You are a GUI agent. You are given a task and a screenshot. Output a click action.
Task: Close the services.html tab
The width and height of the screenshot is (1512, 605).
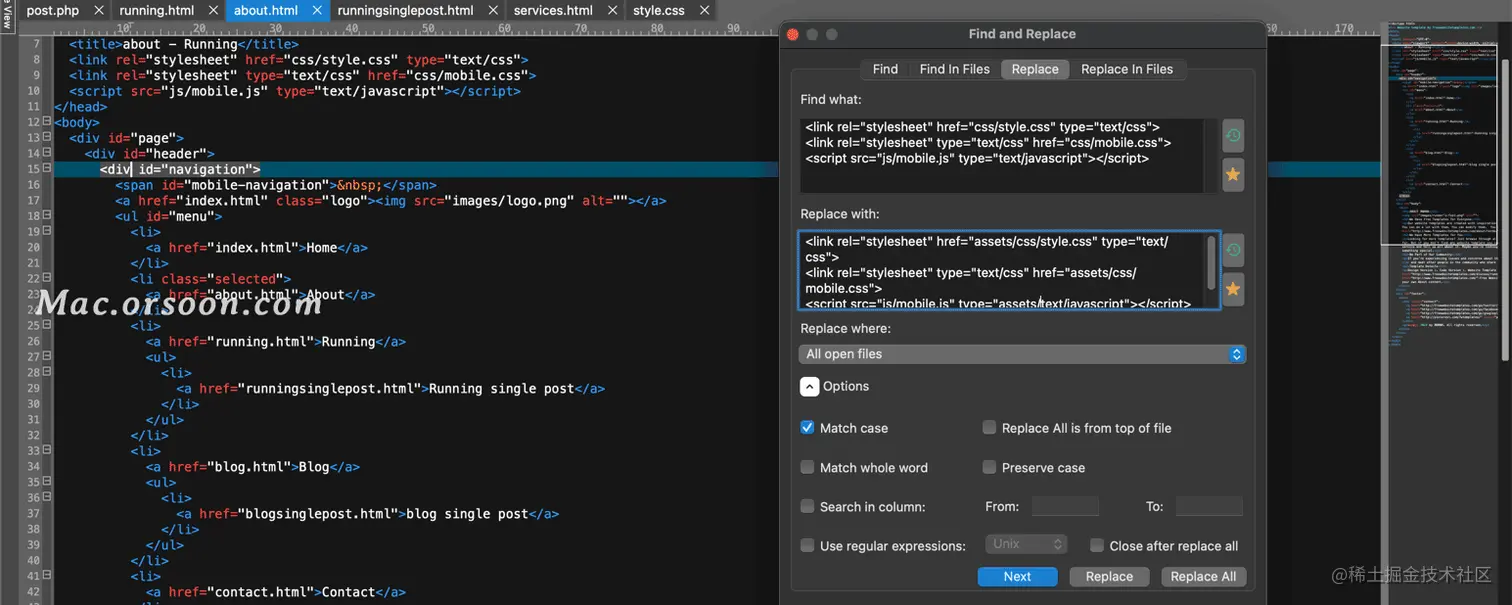click(610, 11)
